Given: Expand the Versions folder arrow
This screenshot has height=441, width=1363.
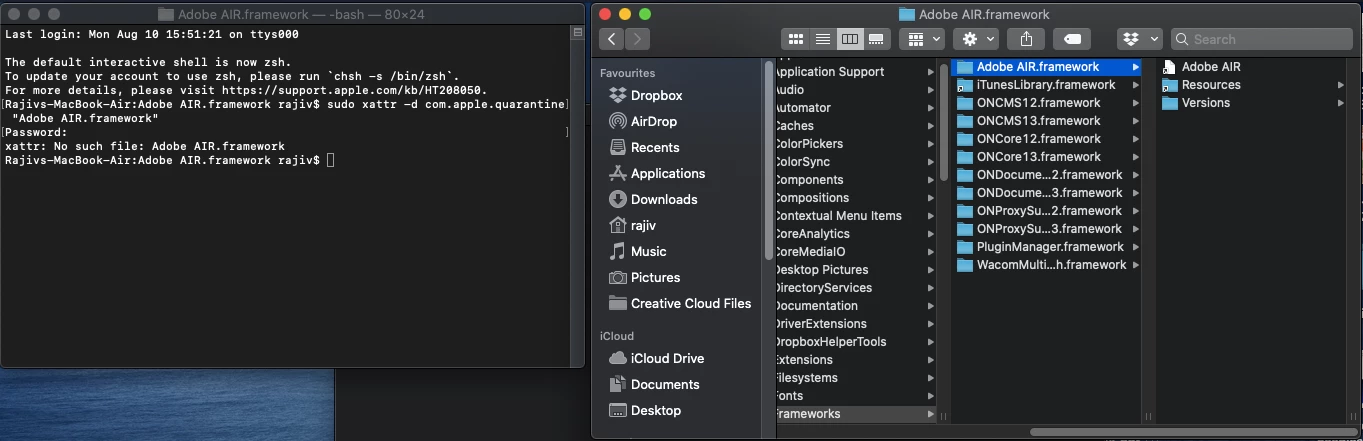Looking at the screenshot, I should (1341, 103).
